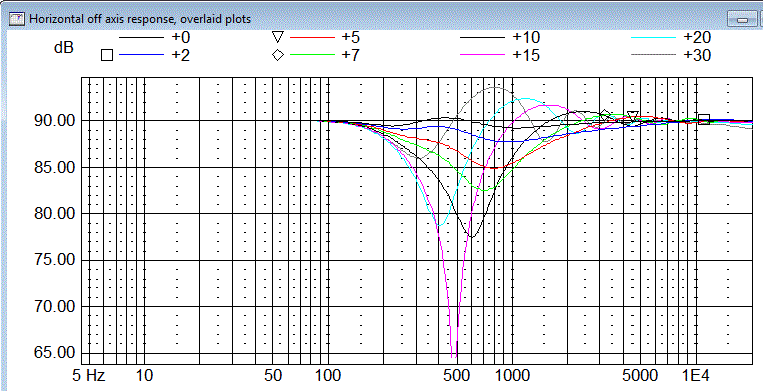
Task: Select the diamond marker on the green curve
Action: [605, 116]
